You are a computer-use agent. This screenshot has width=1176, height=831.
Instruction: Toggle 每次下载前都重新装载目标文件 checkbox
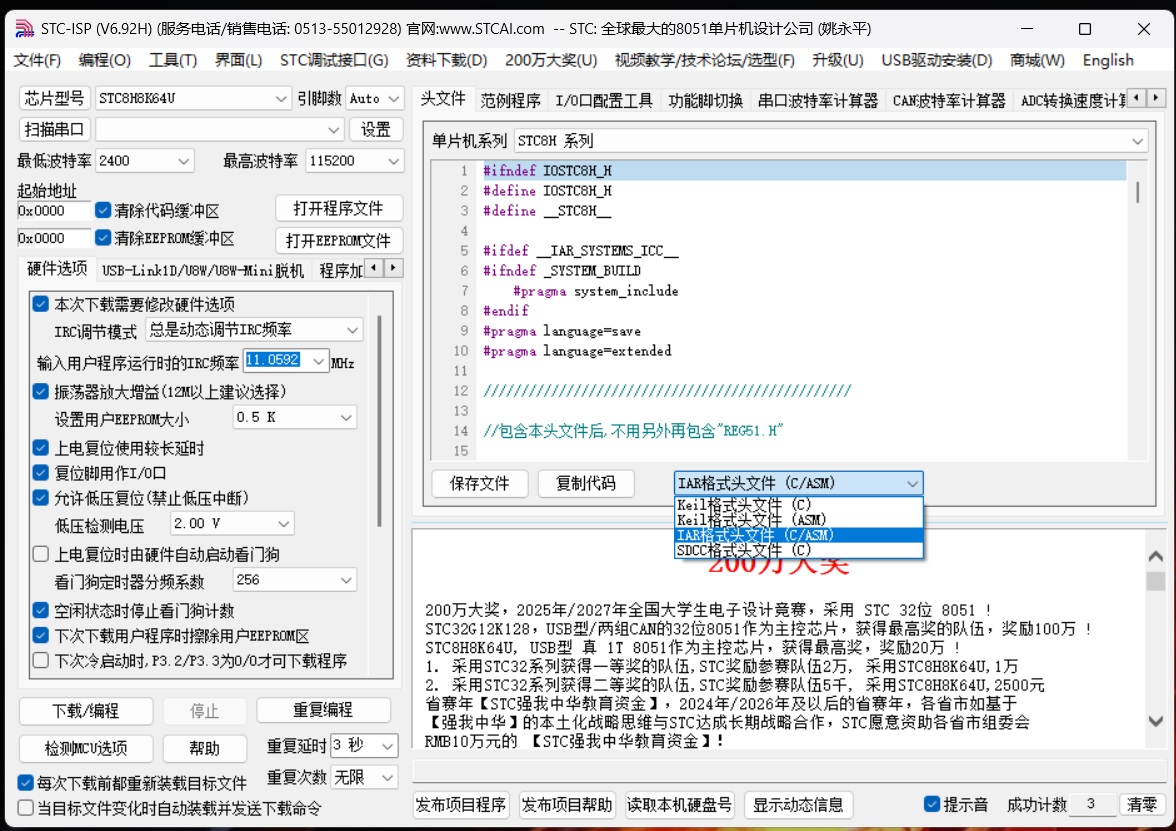coord(26,783)
